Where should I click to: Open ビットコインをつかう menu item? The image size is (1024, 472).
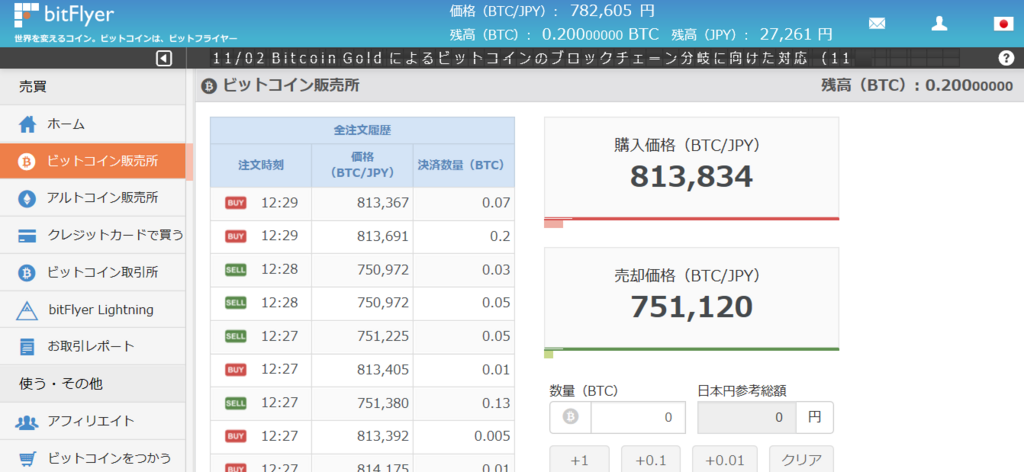coord(93,458)
